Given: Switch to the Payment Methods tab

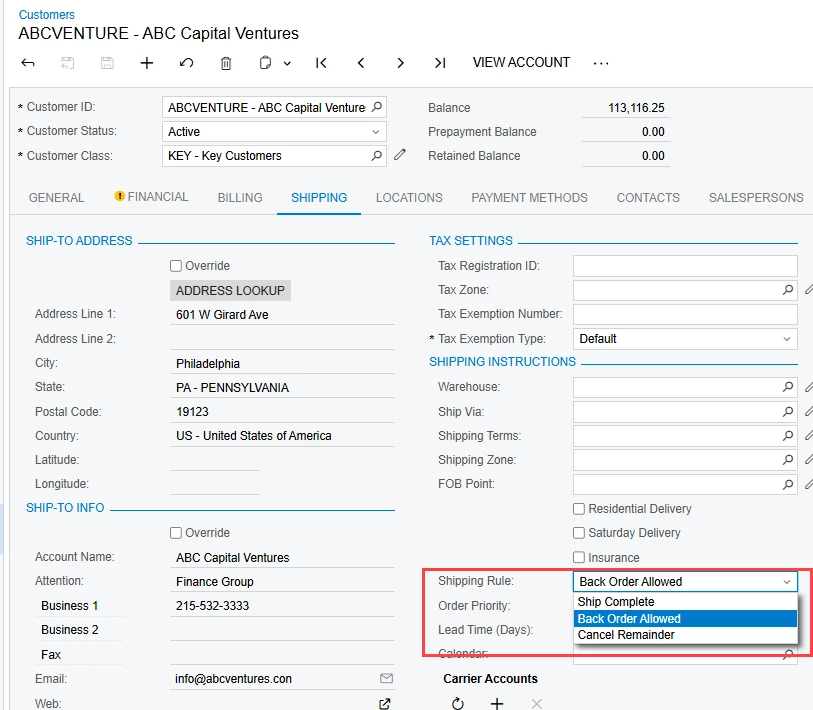Looking at the screenshot, I should coord(529,198).
